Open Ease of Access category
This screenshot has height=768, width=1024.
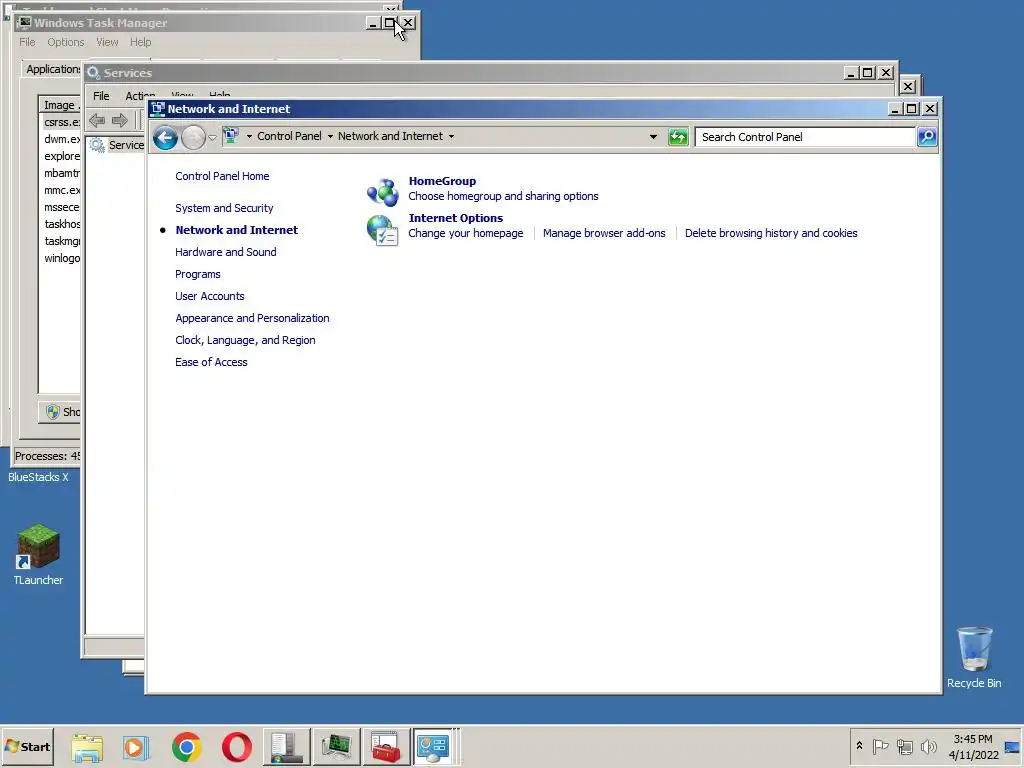click(211, 362)
